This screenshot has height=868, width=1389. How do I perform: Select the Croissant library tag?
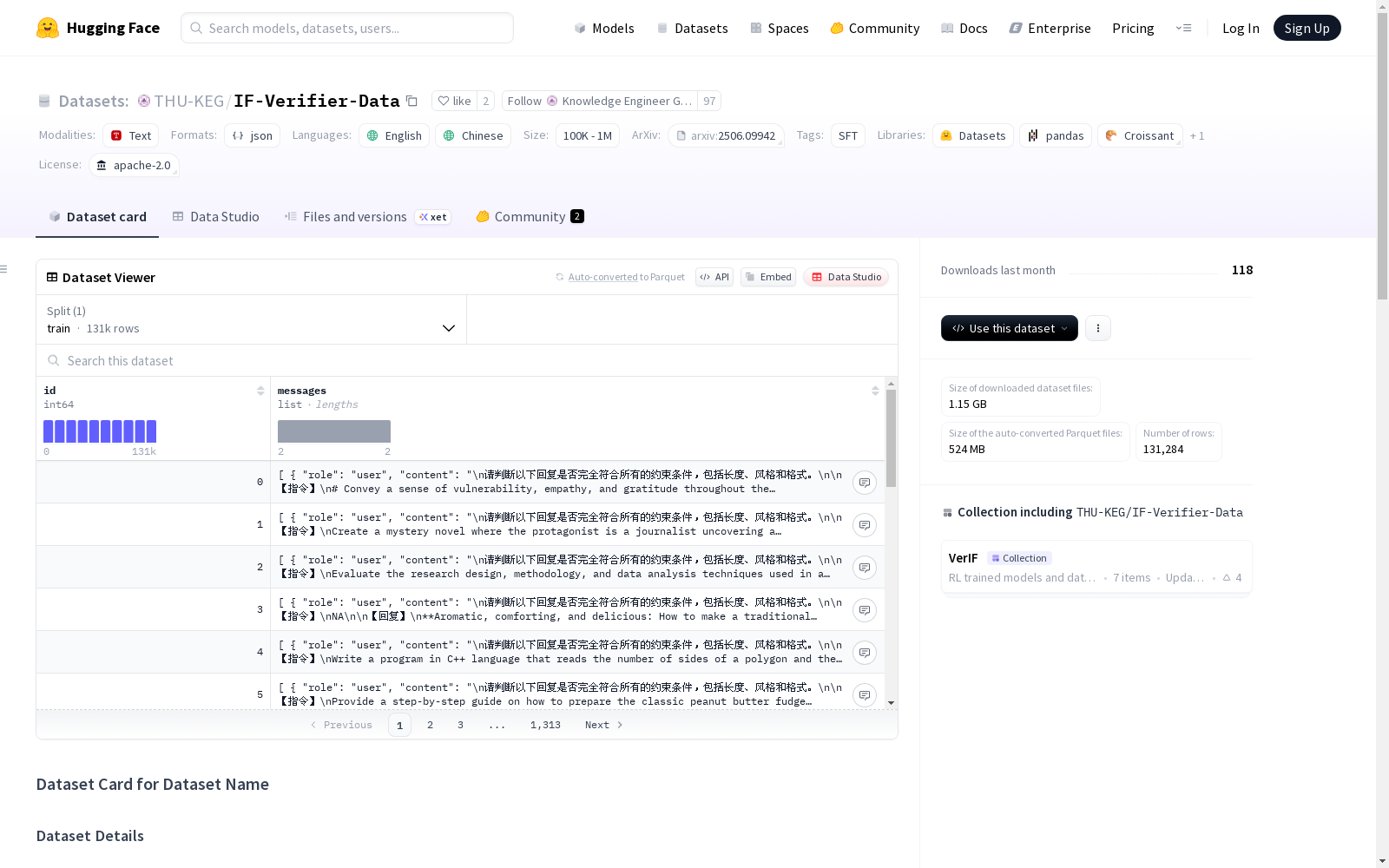click(1140, 135)
